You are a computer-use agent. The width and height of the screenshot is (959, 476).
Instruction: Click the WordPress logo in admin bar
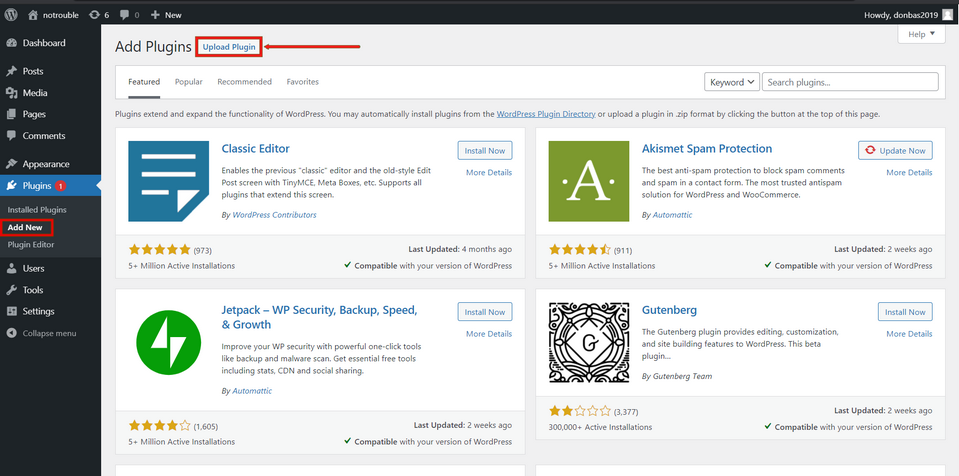(x=12, y=15)
